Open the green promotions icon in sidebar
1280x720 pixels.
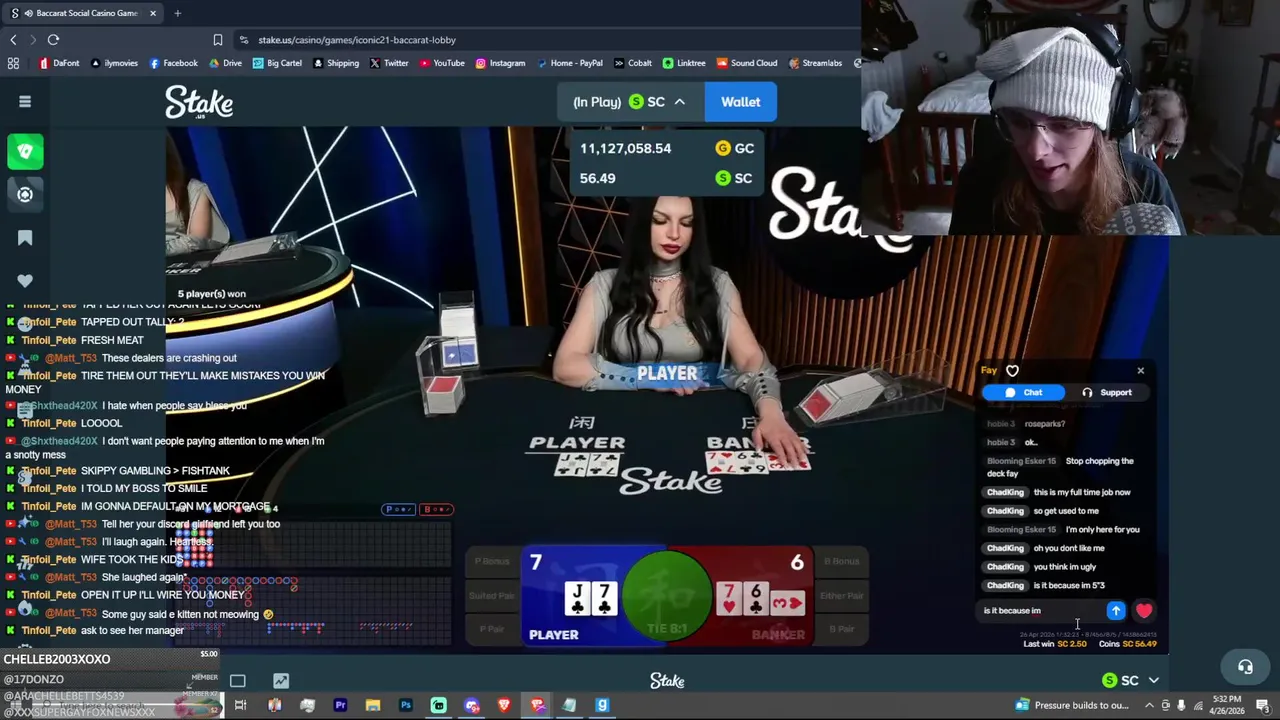(25, 151)
